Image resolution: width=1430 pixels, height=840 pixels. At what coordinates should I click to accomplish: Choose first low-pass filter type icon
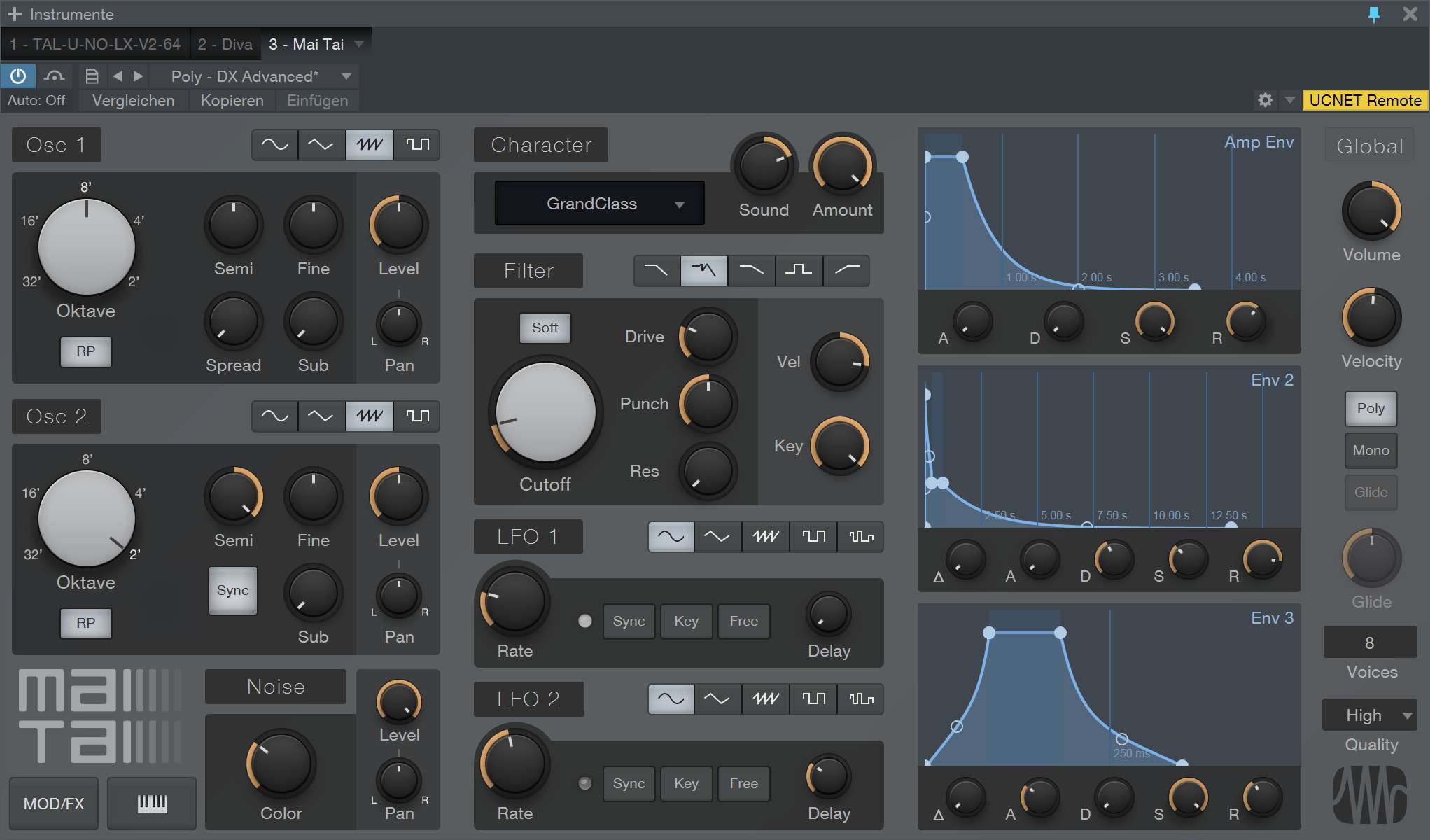click(657, 270)
